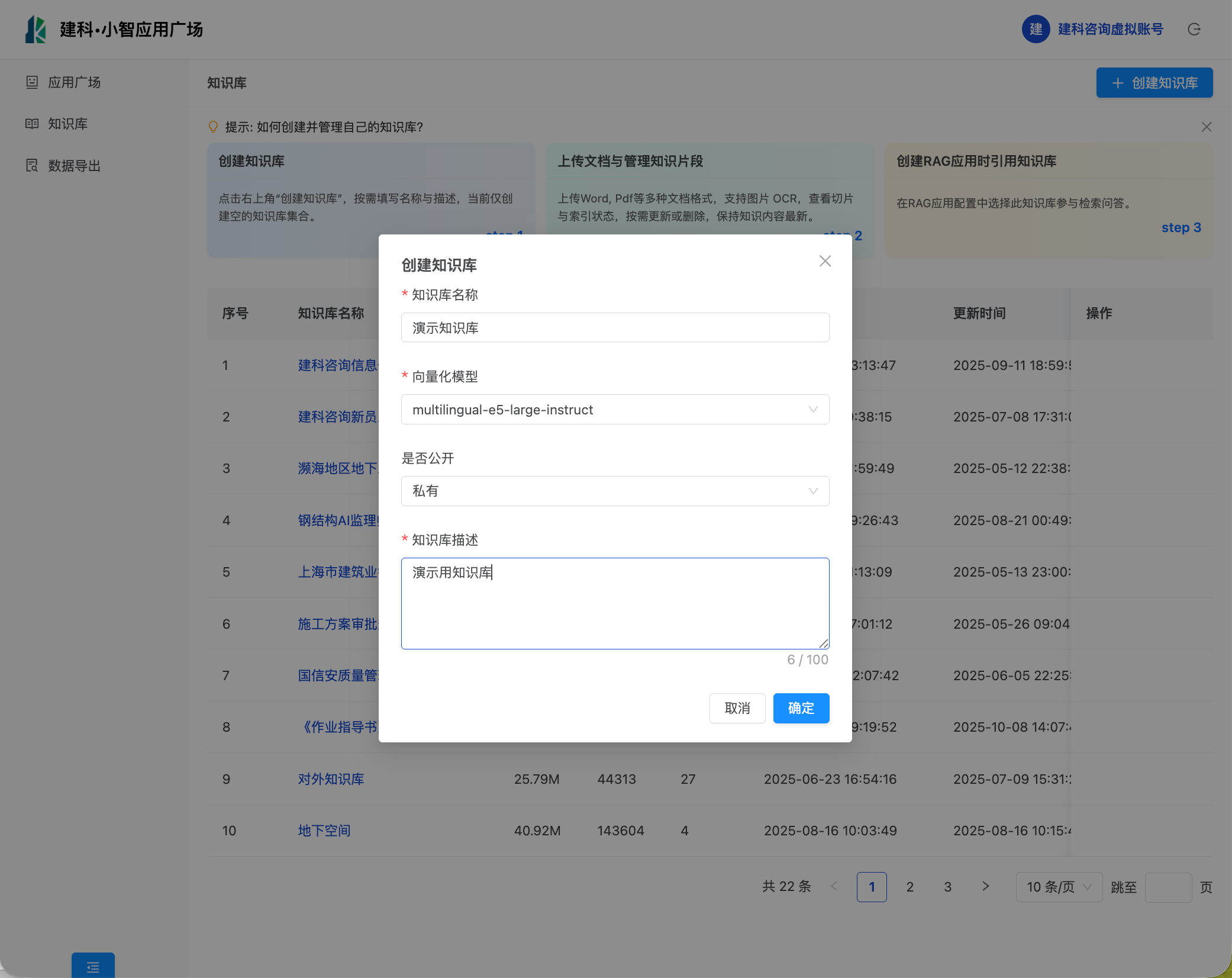Open the 对外知识库 link
The height and width of the screenshot is (978, 1232).
click(331, 779)
